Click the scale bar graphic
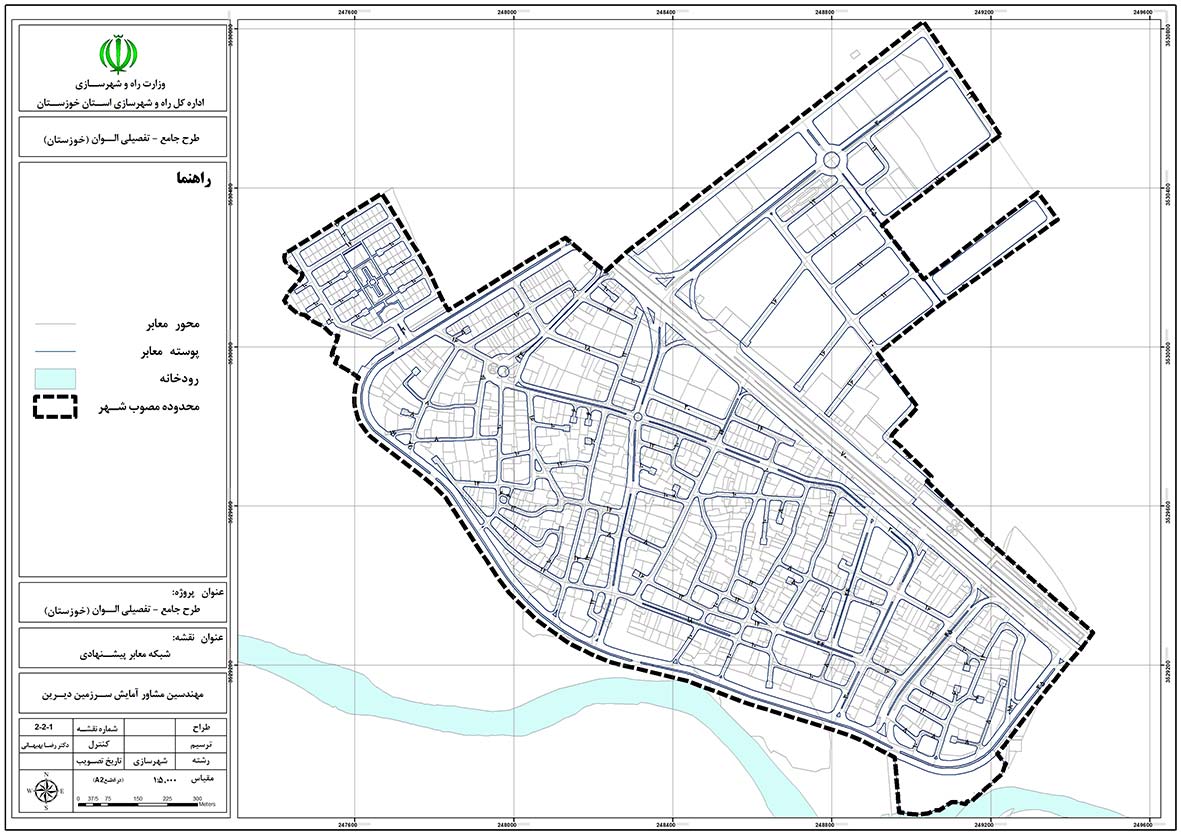The width and height of the screenshot is (1181, 835). (138, 804)
